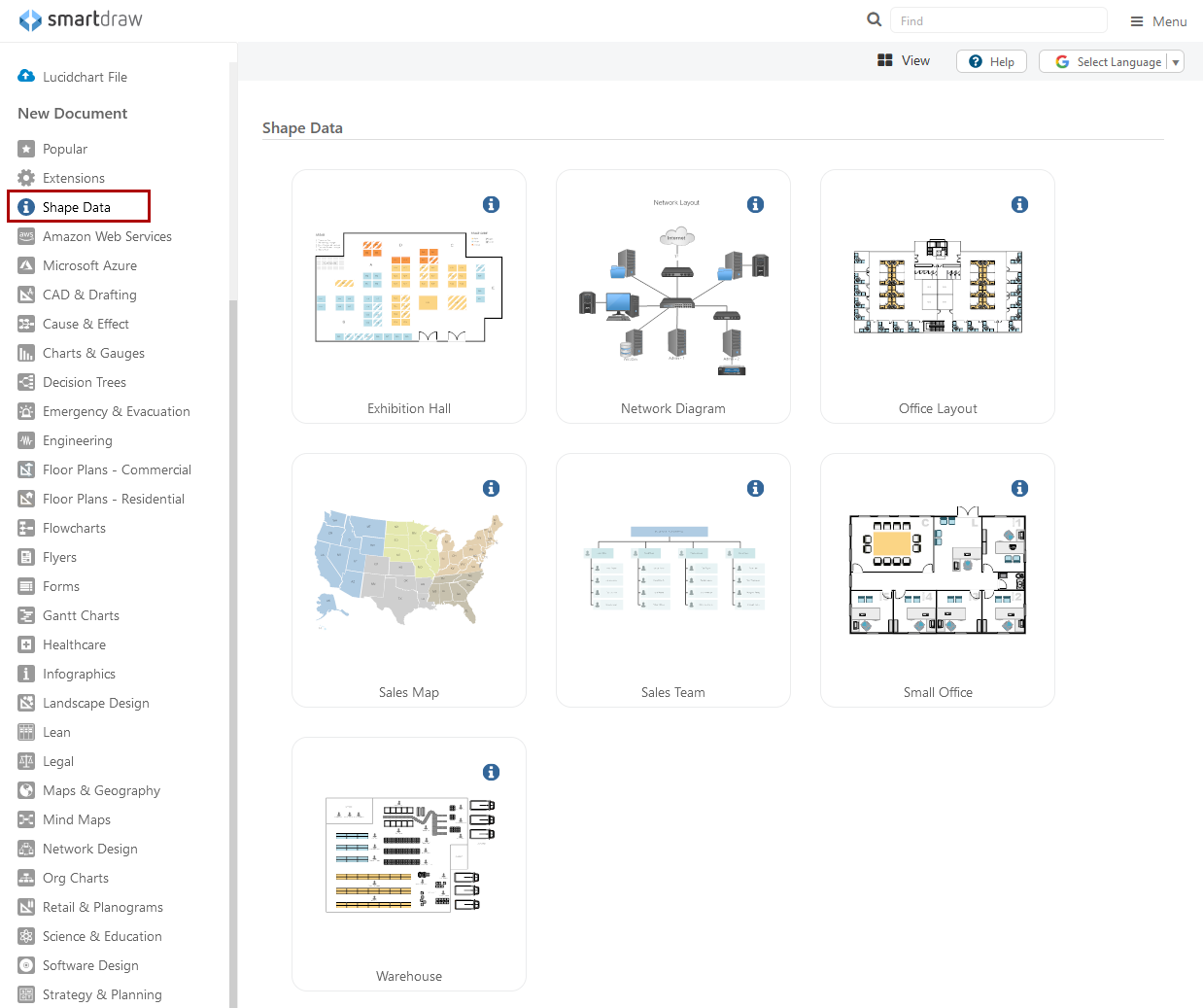Click the info icon on Network Diagram card
The image size is (1203, 1008).
pyautogui.click(x=755, y=204)
